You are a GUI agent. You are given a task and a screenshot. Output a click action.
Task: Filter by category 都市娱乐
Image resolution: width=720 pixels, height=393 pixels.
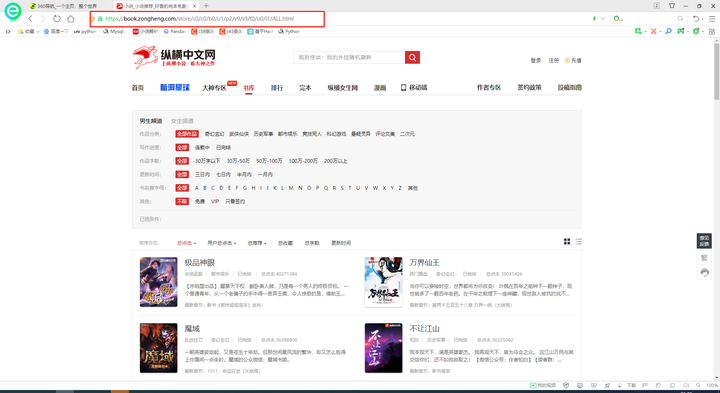click(x=287, y=134)
